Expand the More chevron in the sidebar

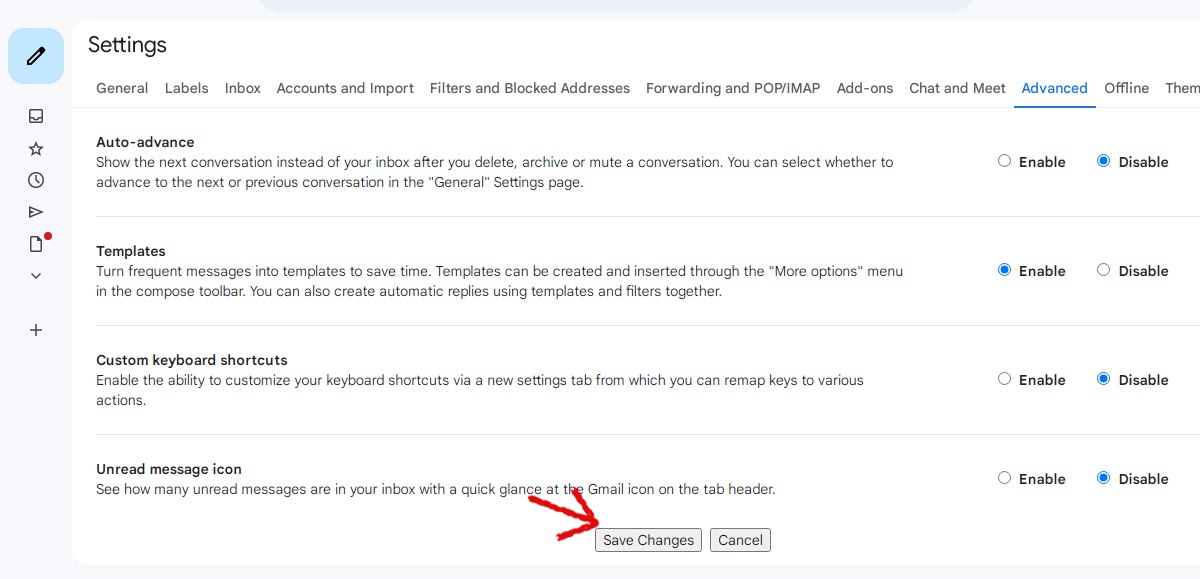(36, 276)
